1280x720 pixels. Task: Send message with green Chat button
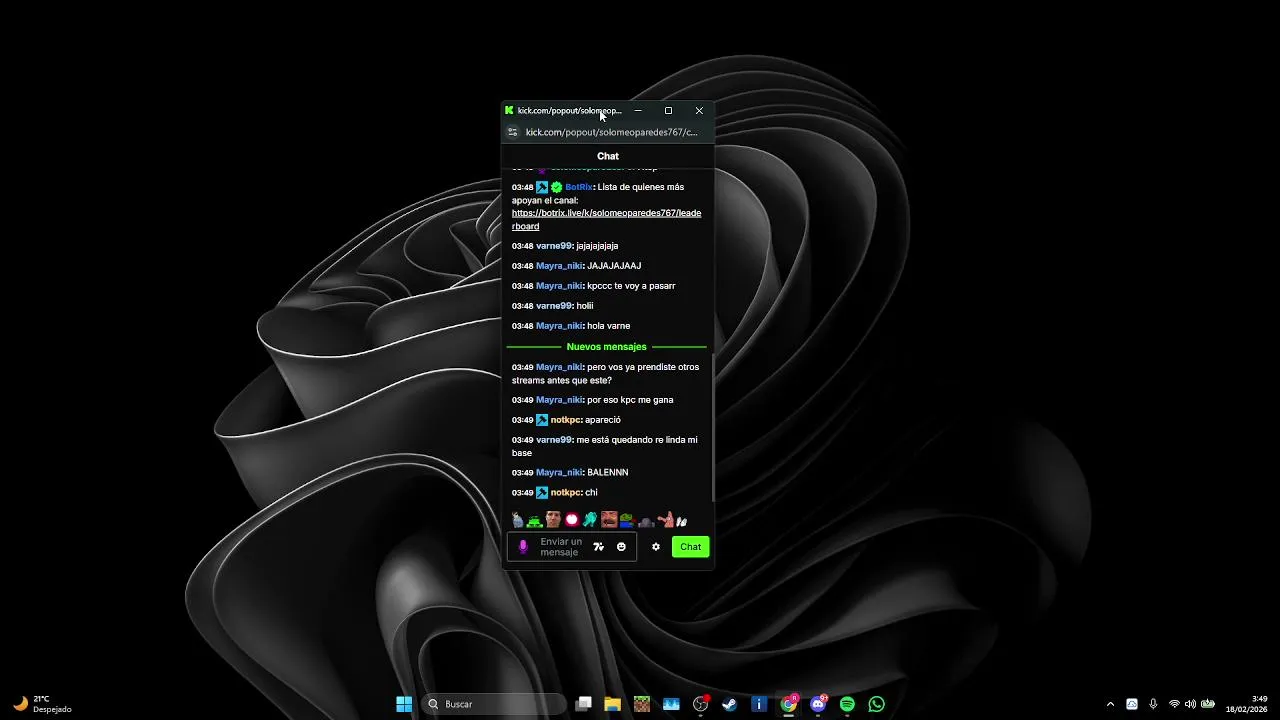690,547
